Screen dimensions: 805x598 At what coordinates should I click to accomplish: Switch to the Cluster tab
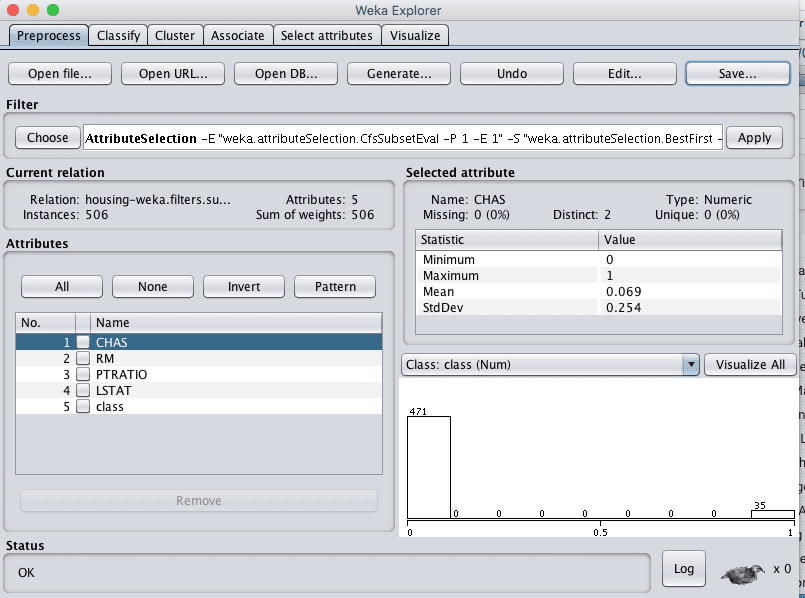click(175, 35)
